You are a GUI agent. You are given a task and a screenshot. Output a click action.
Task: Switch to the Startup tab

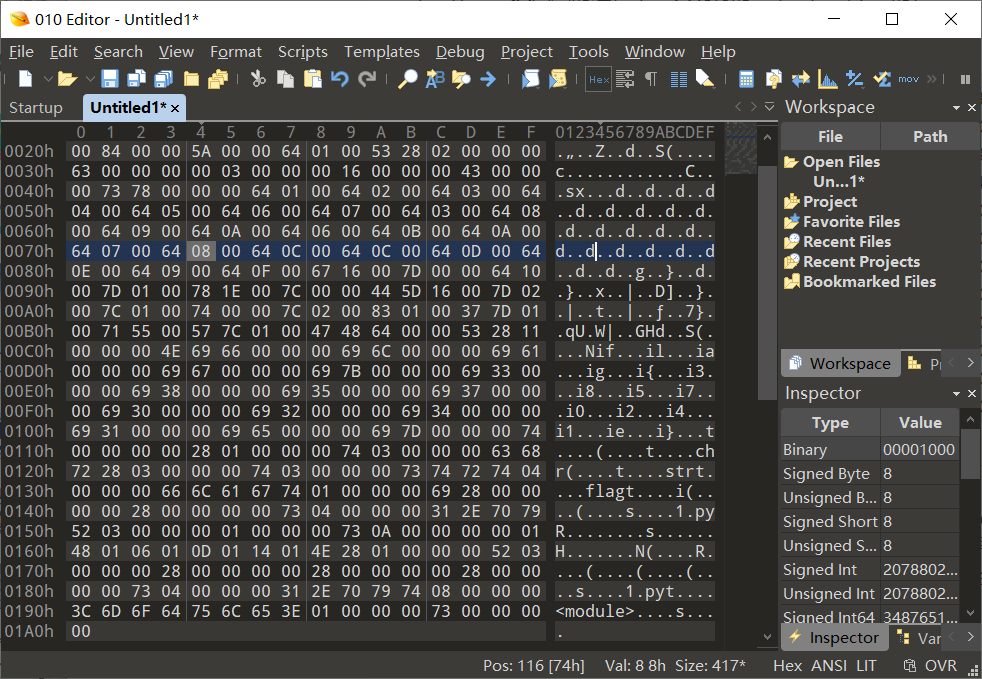coord(36,108)
